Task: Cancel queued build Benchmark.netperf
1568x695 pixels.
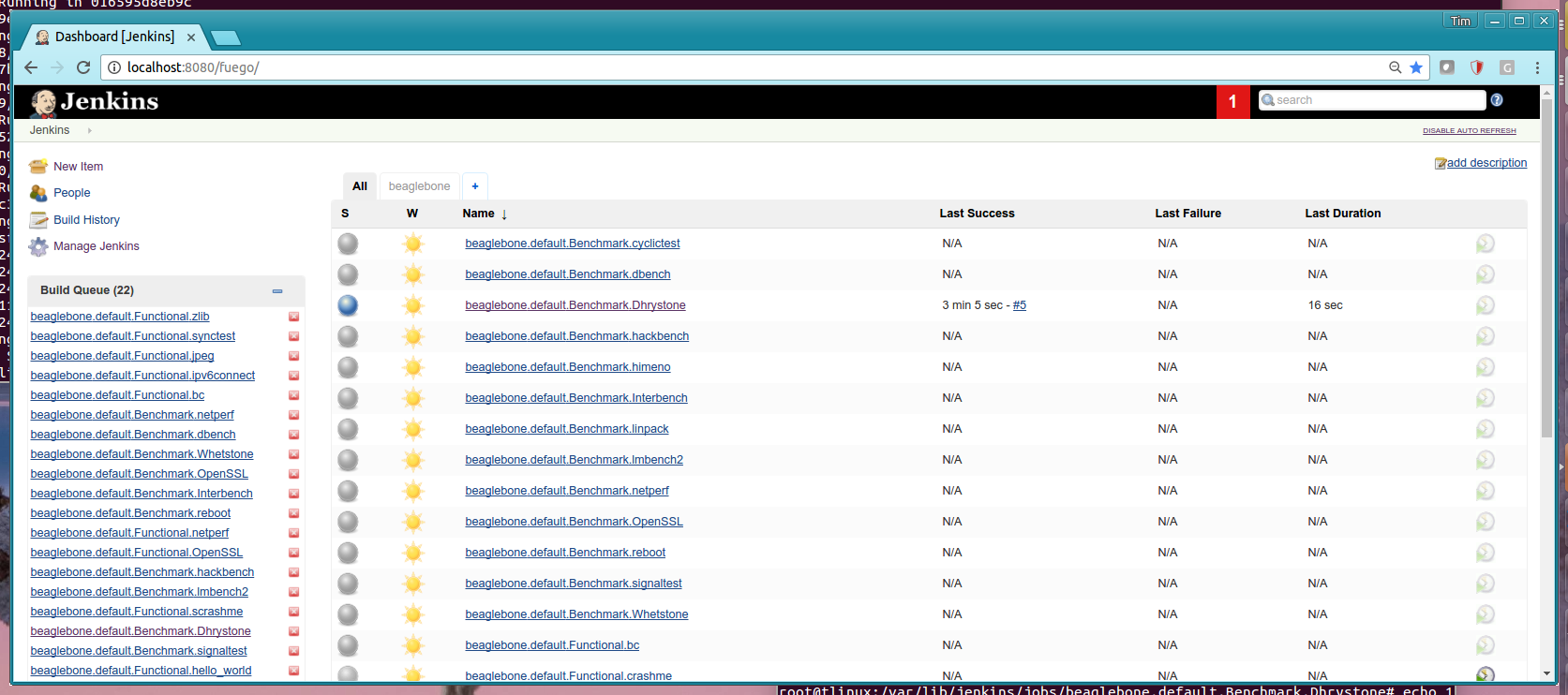Action: (x=293, y=415)
